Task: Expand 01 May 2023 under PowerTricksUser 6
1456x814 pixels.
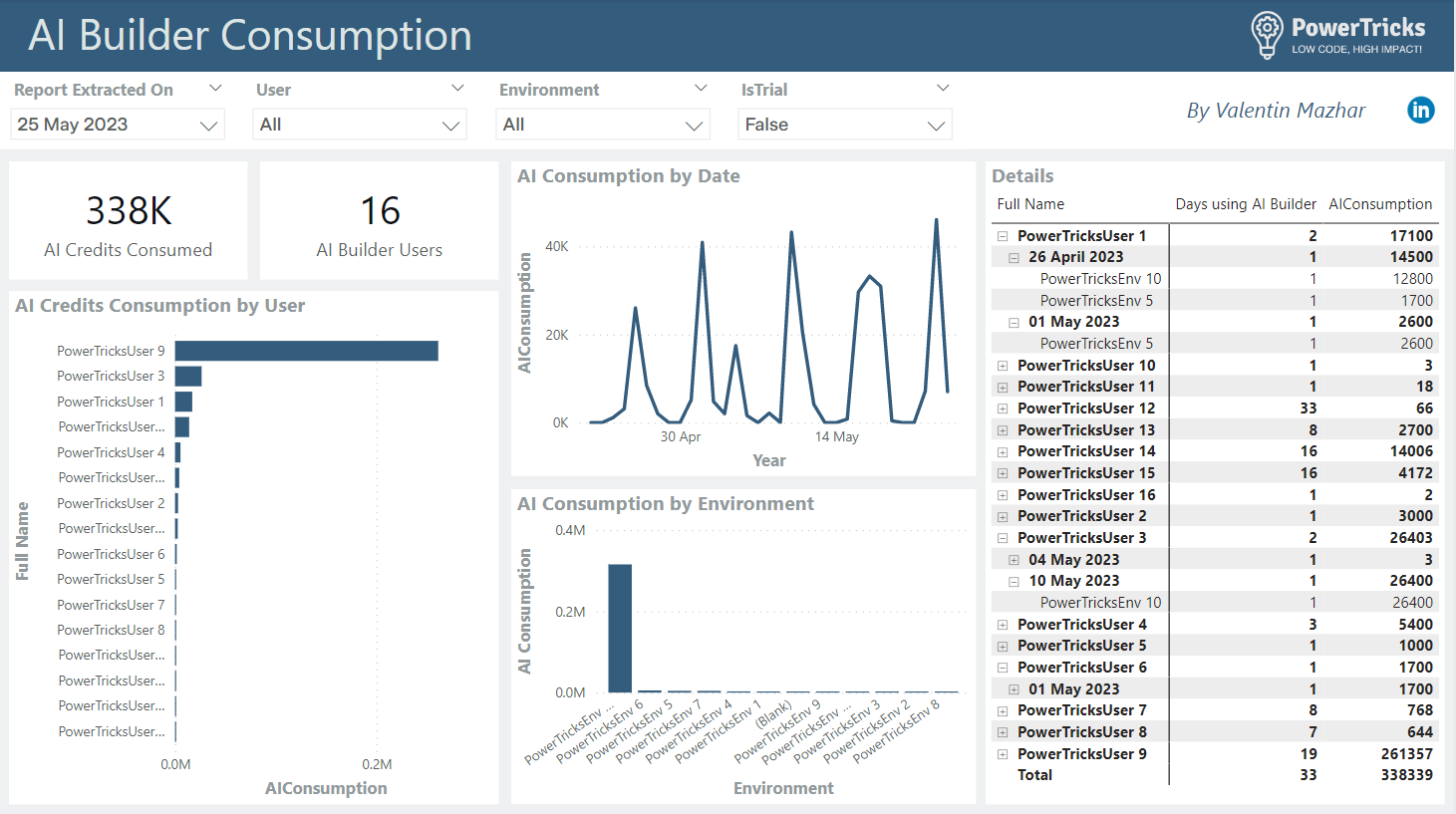Action: pyautogui.click(x=1014, y=689)
